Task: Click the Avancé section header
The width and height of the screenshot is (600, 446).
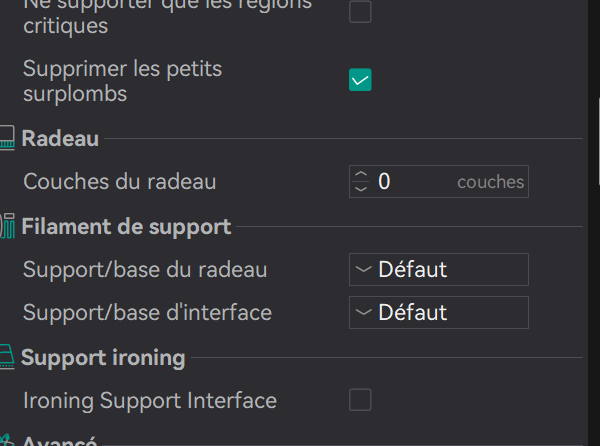Action: [60, 441]
